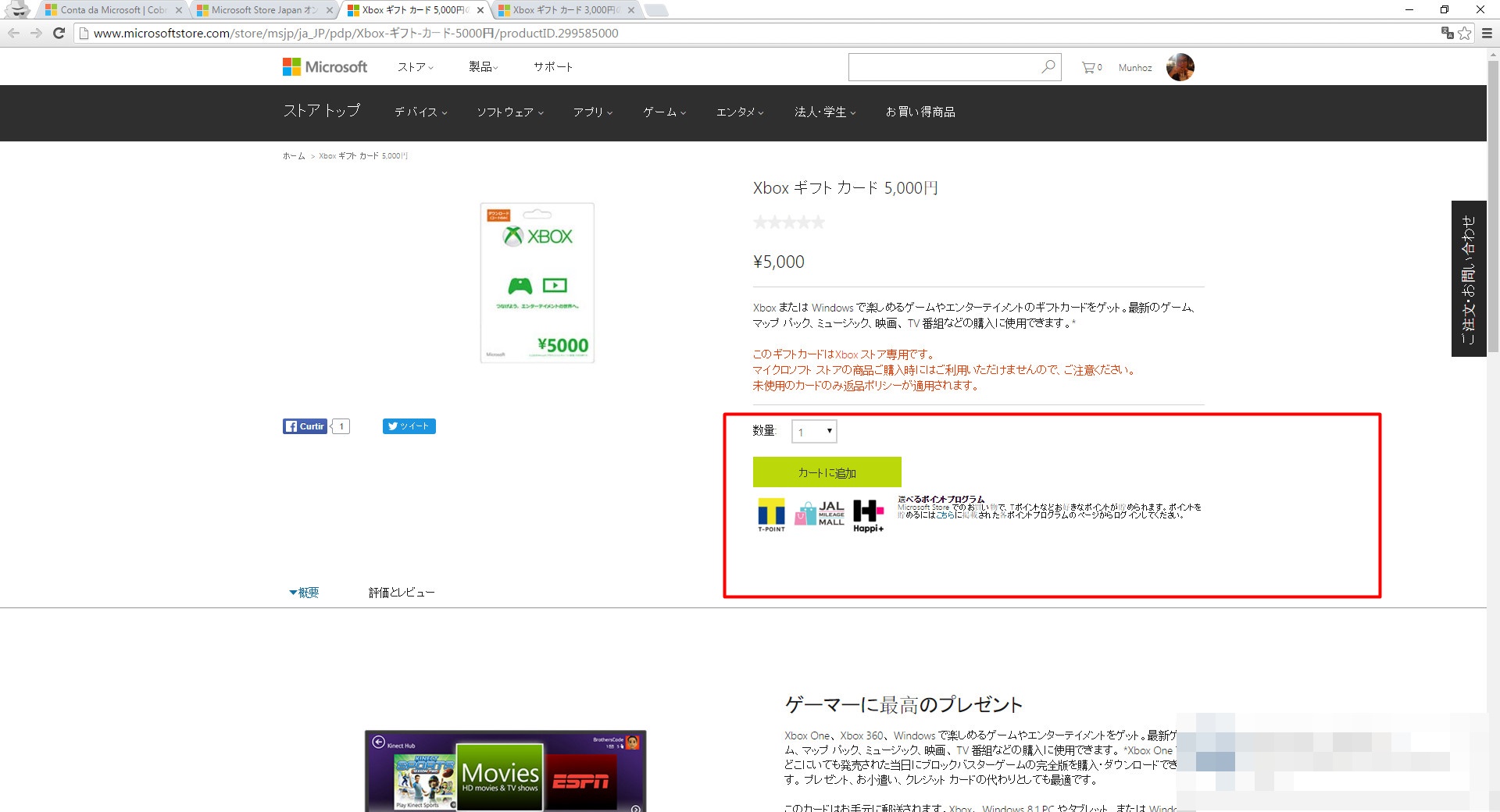This screenshot has width=1500, height=812.
Task: Close the Microsoft Store Japan tab
Action: coord(329,10)
